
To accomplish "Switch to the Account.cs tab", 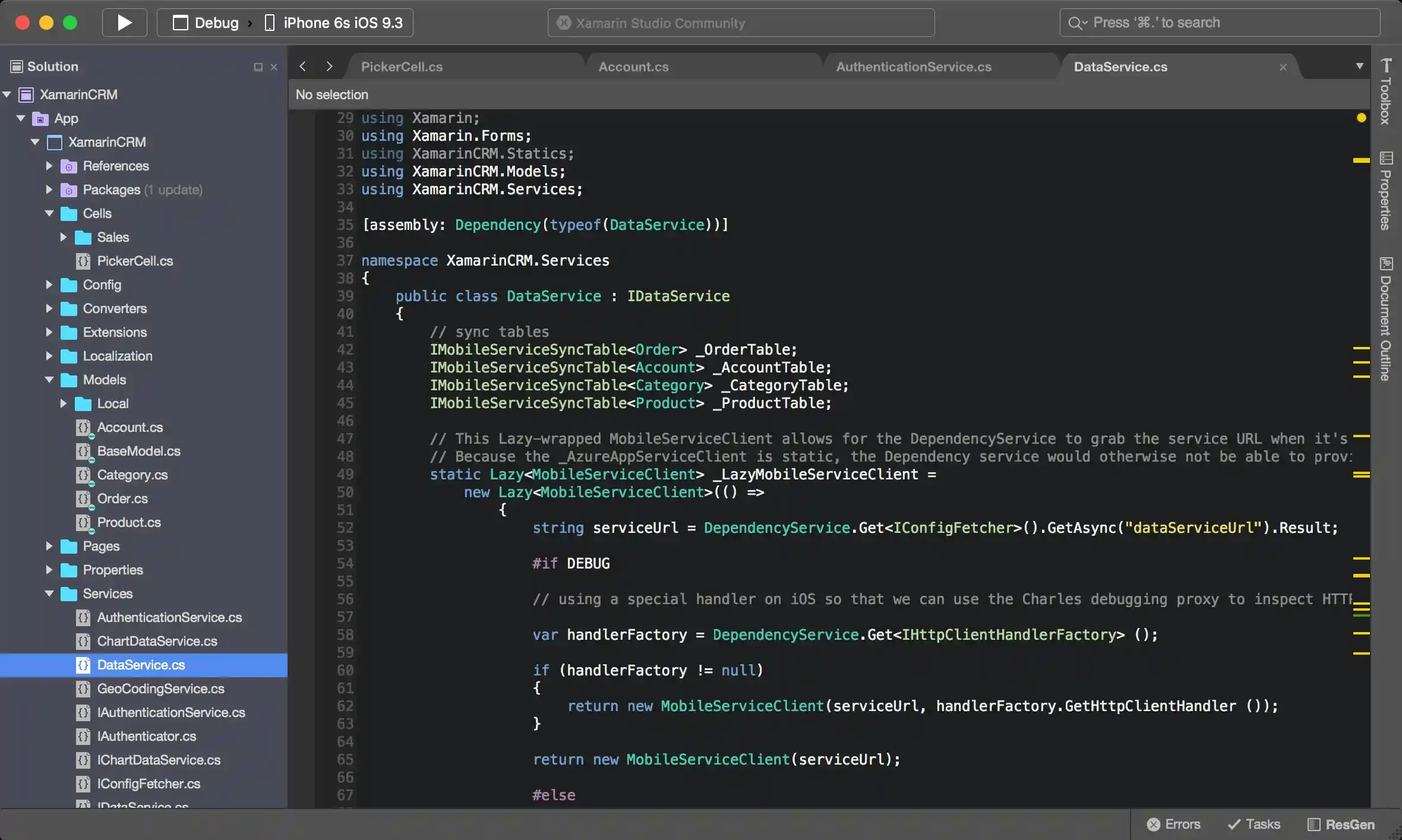I will coord(633,66).
